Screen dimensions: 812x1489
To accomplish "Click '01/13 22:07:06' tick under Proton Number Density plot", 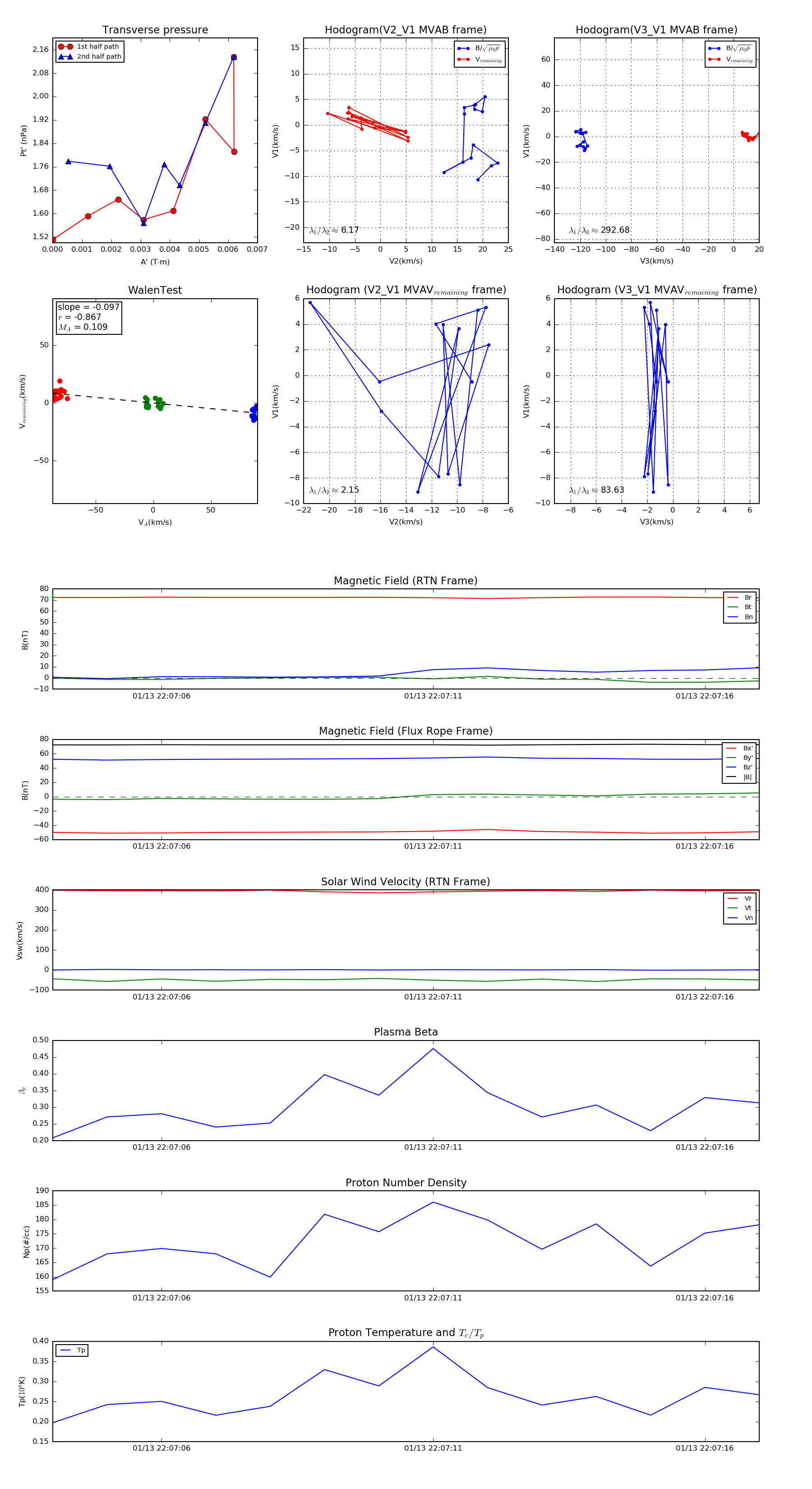I will coord(162,1298).
